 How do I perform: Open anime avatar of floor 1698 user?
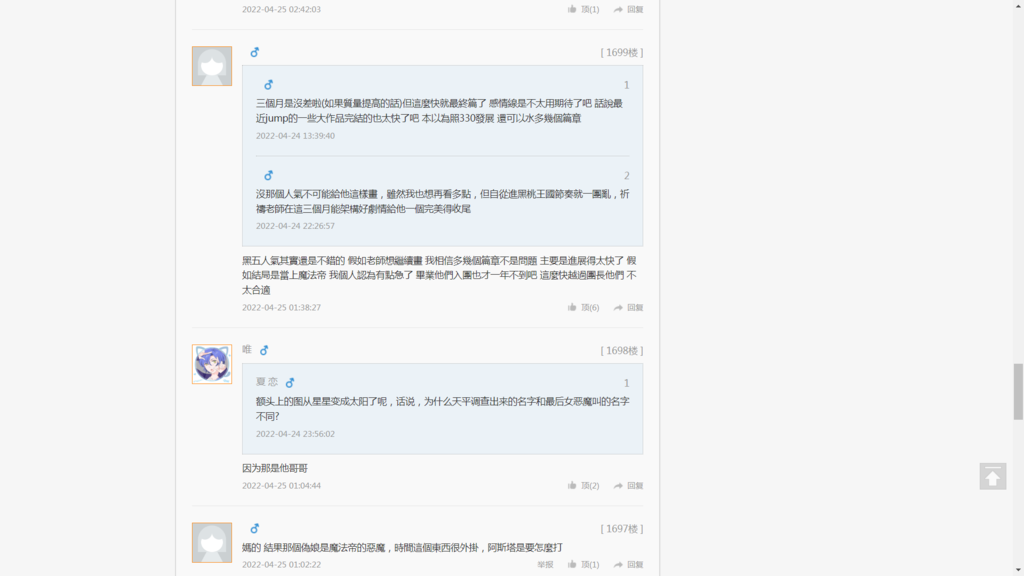click(212, 364)
